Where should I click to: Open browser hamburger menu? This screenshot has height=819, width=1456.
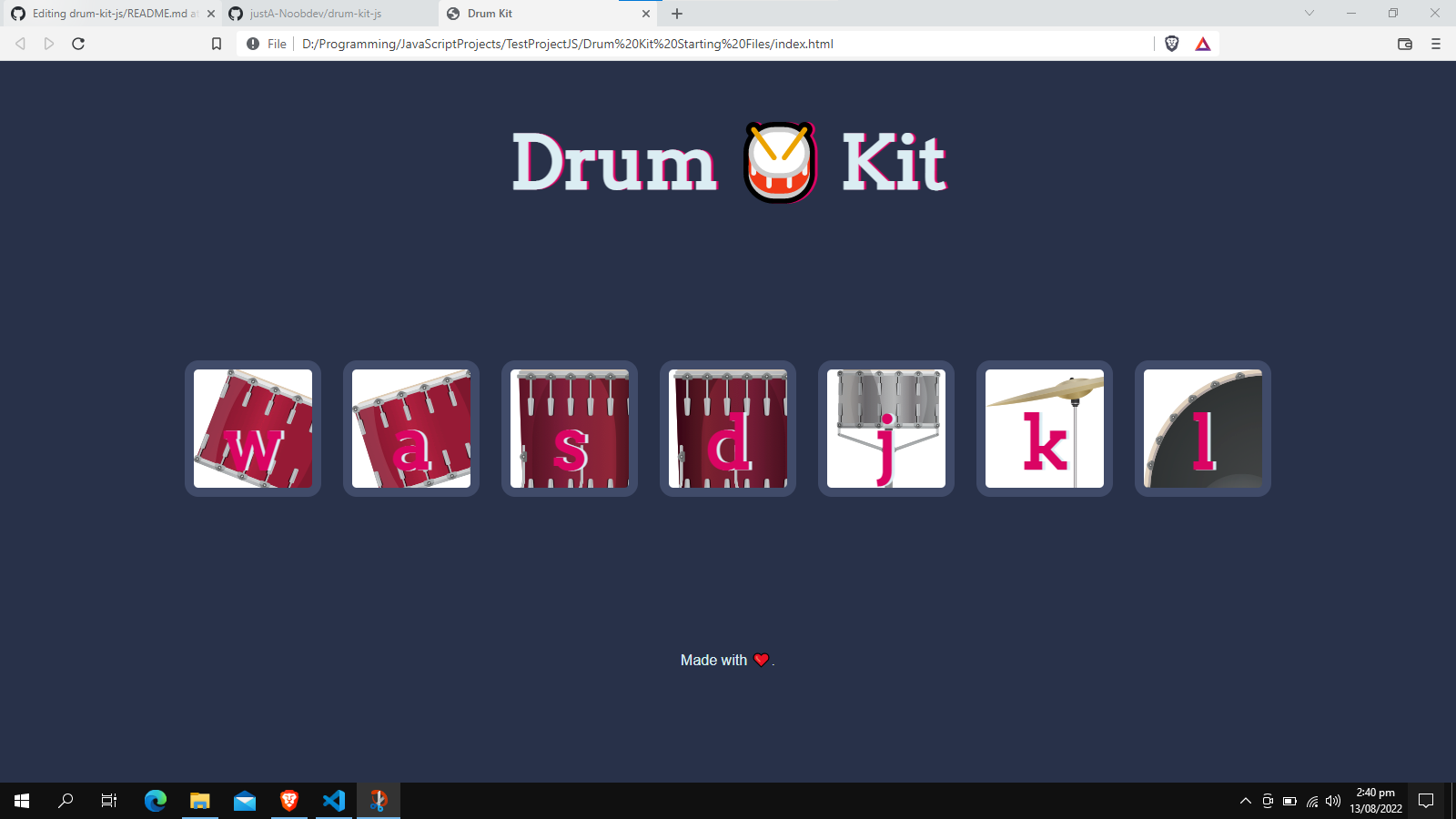click(1436, 44)
